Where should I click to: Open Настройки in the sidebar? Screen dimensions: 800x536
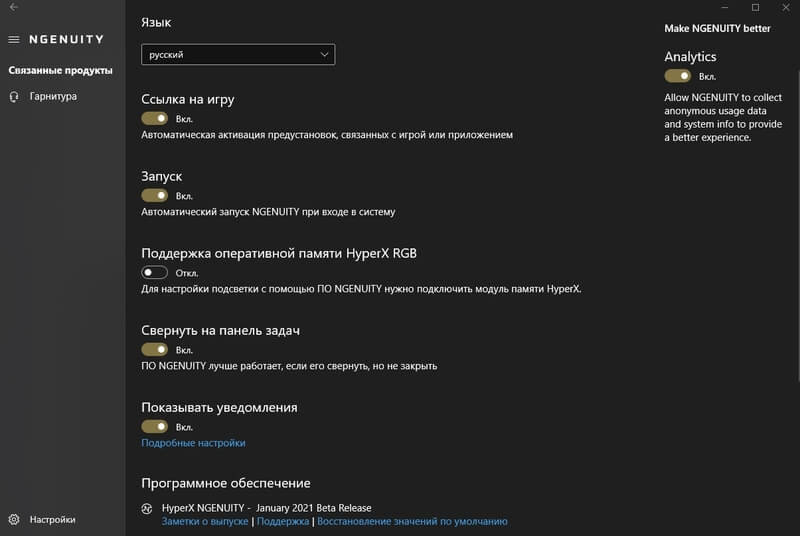[x=53, y=519]
